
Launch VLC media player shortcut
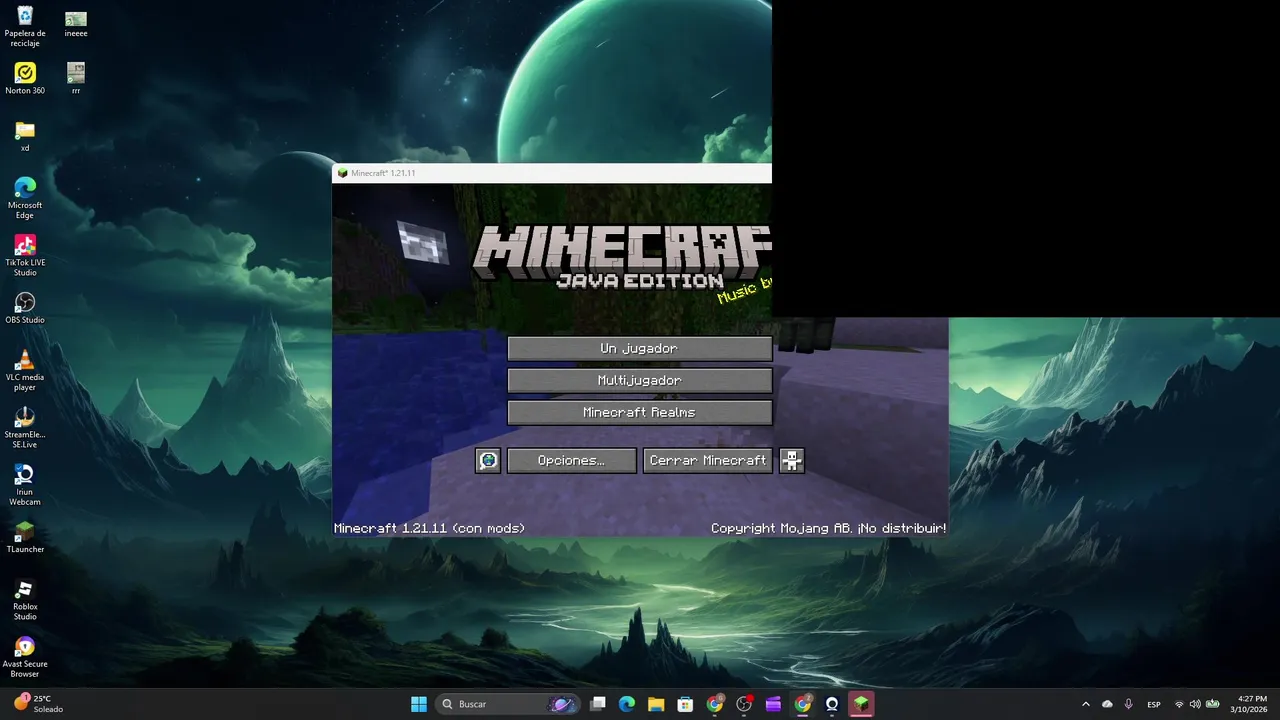[25, 370]
